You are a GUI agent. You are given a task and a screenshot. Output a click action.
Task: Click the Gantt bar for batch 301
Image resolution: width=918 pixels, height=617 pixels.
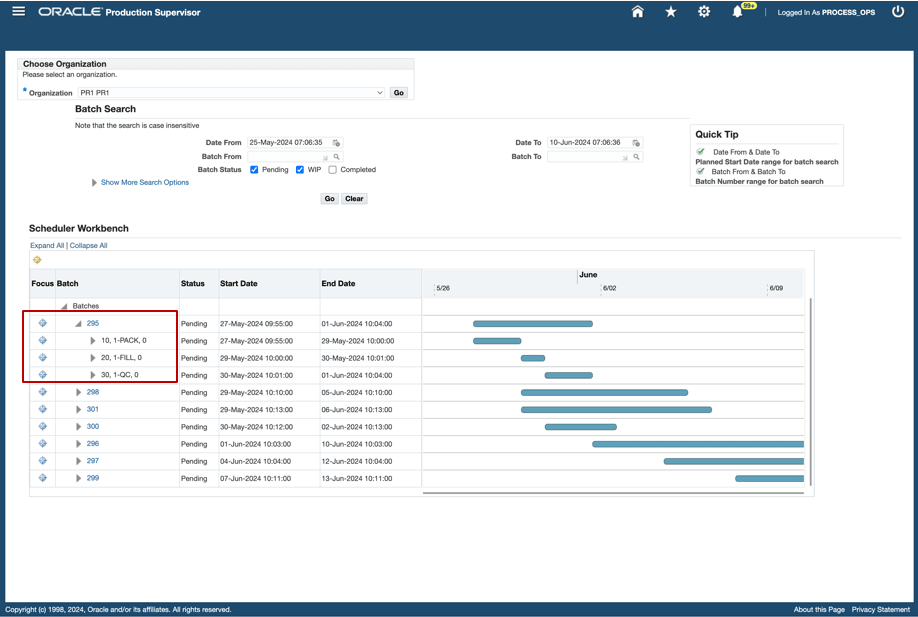[616, 410]
